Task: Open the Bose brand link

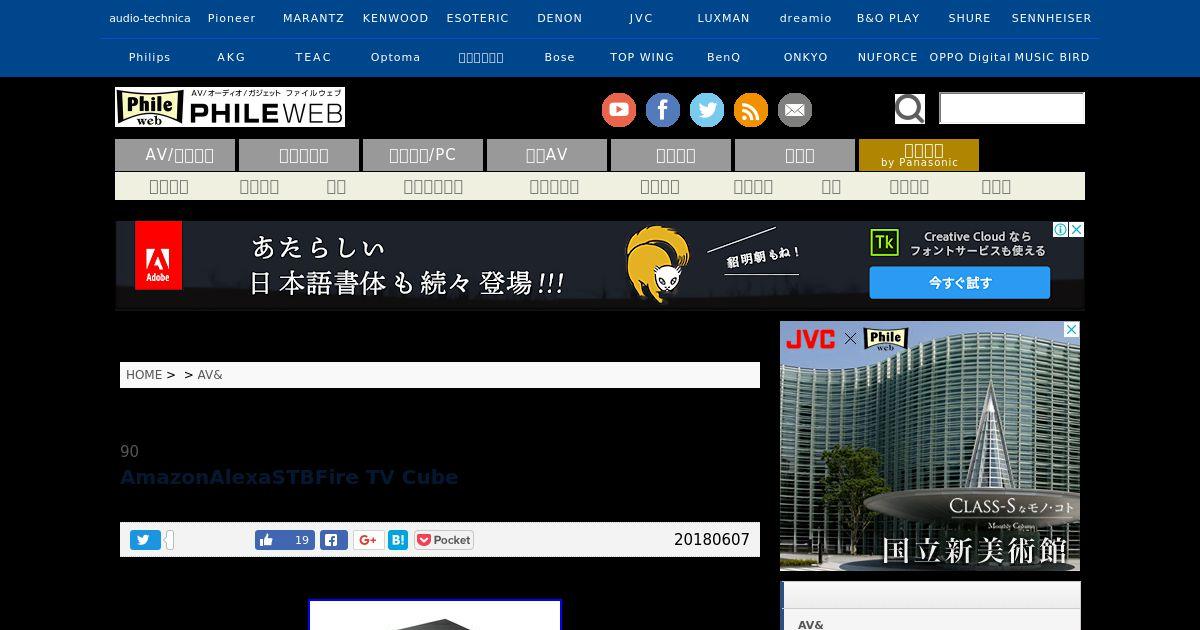Action: tap(560, 57)
